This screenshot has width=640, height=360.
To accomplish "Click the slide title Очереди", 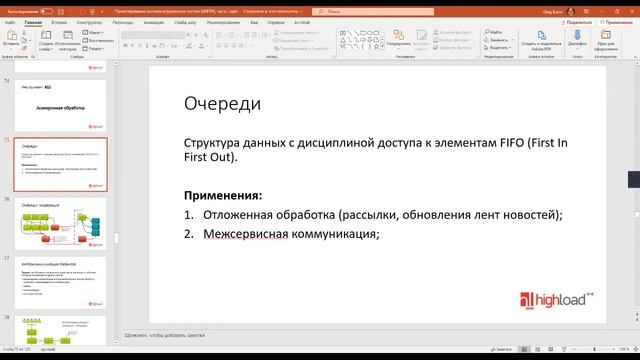I will 222,103.
